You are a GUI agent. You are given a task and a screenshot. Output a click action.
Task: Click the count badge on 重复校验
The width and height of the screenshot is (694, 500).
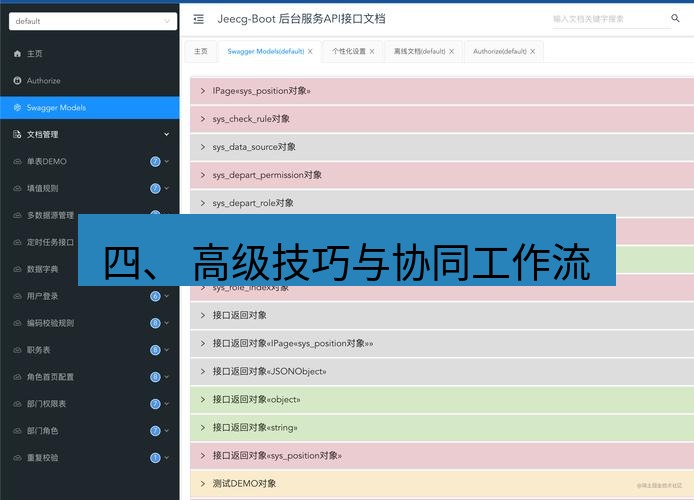pos(155,458)
